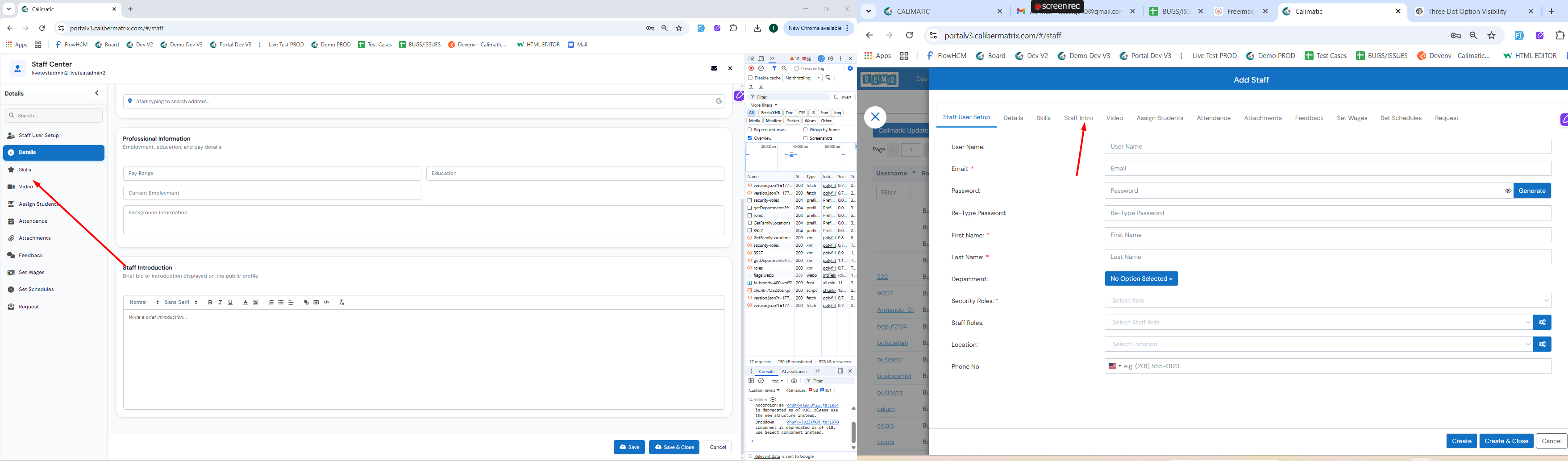Click the envelope icon in the Staff Center header
The image size is (1568, 461).
pos(714,68)
